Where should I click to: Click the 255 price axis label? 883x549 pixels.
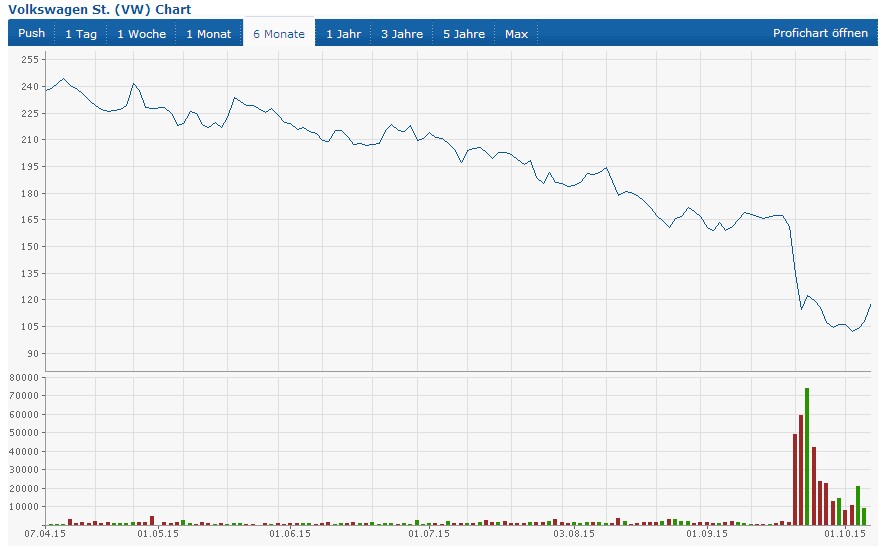click(30, 59)
